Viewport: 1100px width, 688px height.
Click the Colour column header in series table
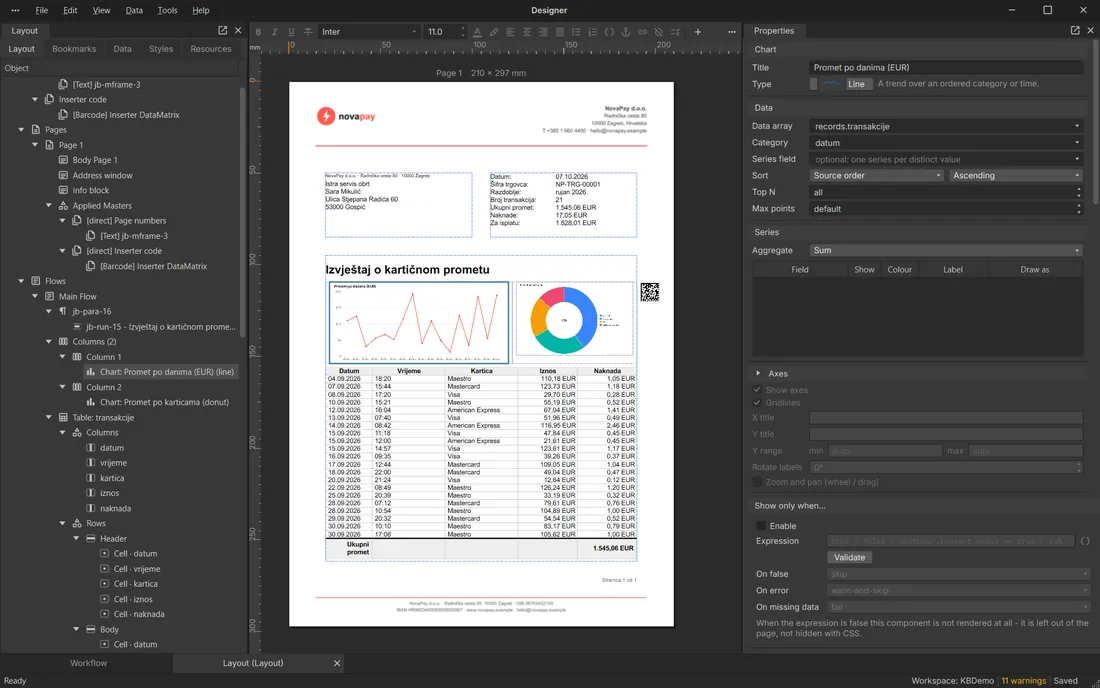click(x=899, y=269)
